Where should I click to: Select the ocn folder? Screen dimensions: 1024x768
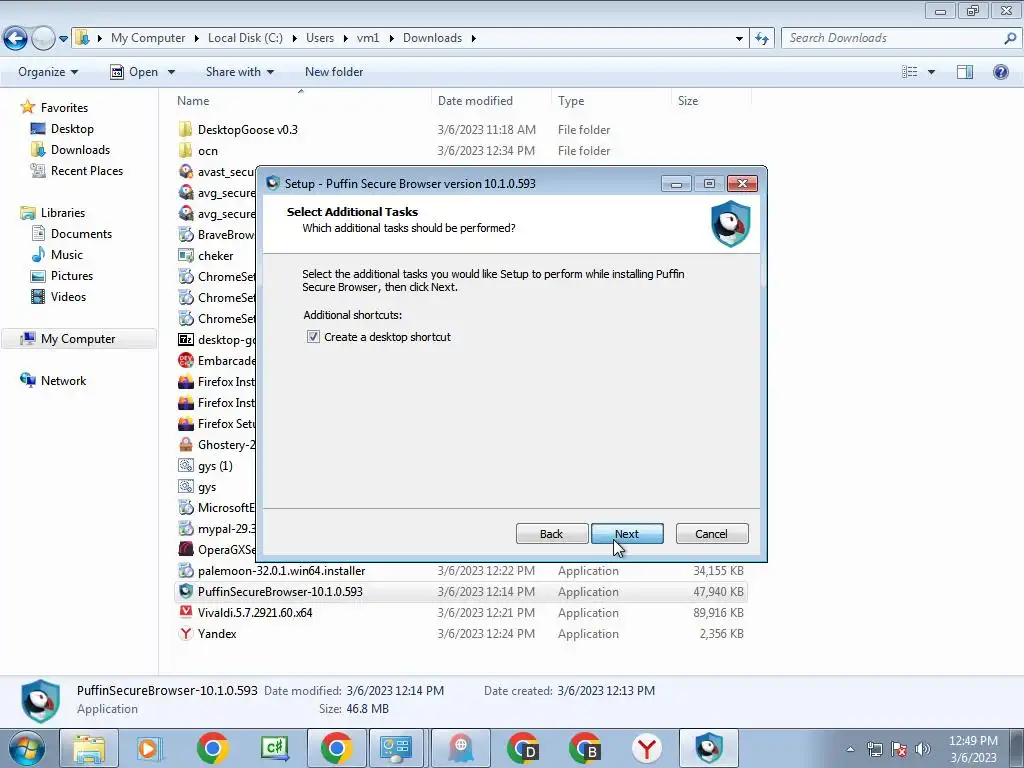(208, 151)
